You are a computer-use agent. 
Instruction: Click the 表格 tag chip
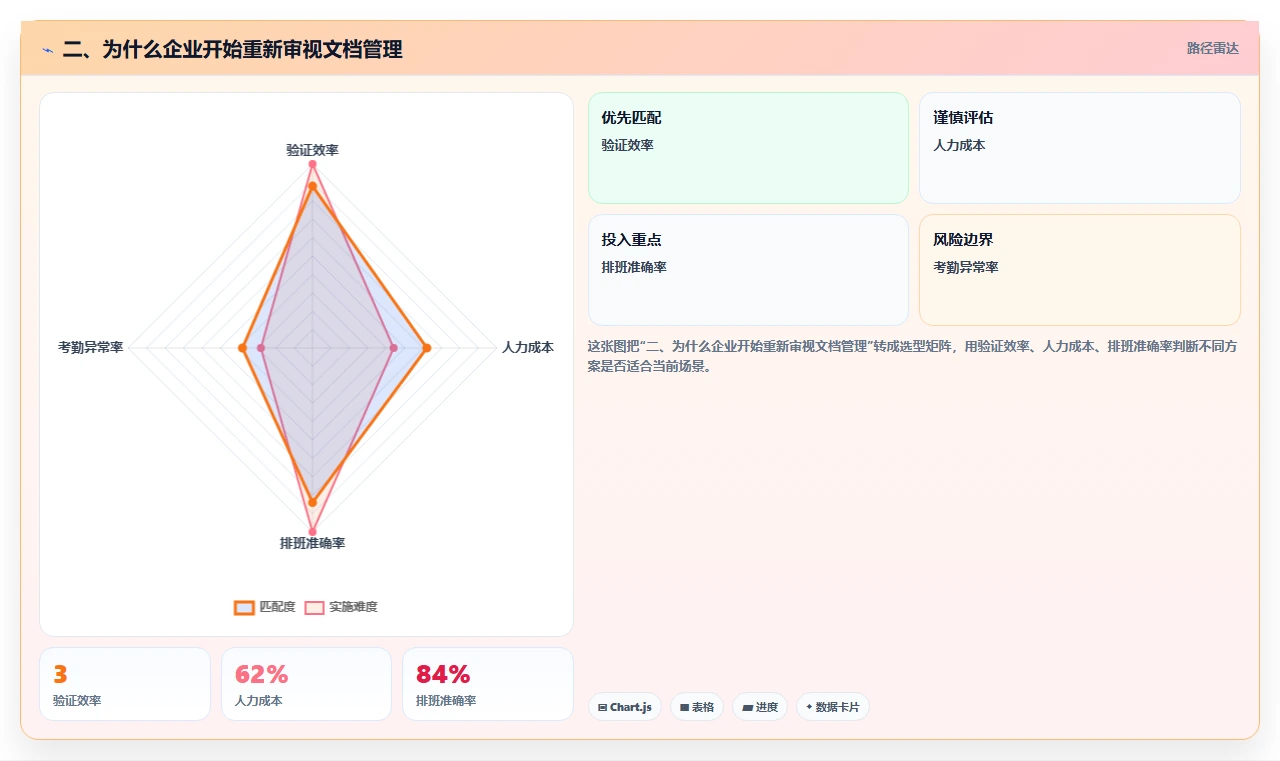697,707
